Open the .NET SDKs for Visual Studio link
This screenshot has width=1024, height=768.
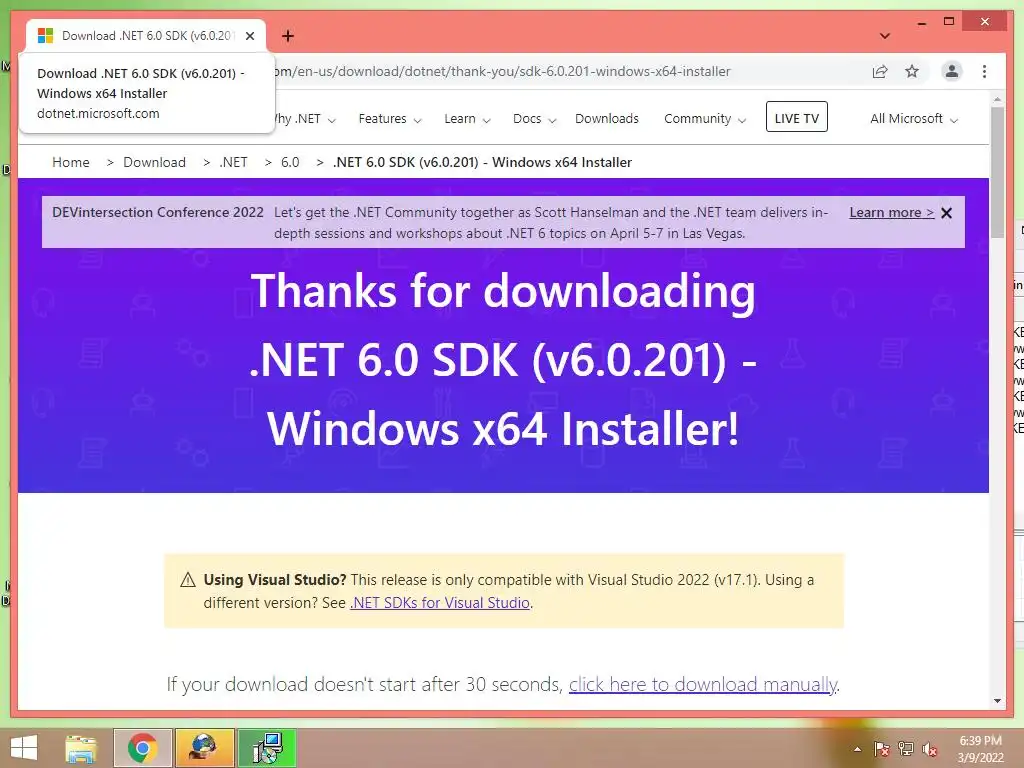click(x=440, y=603)
